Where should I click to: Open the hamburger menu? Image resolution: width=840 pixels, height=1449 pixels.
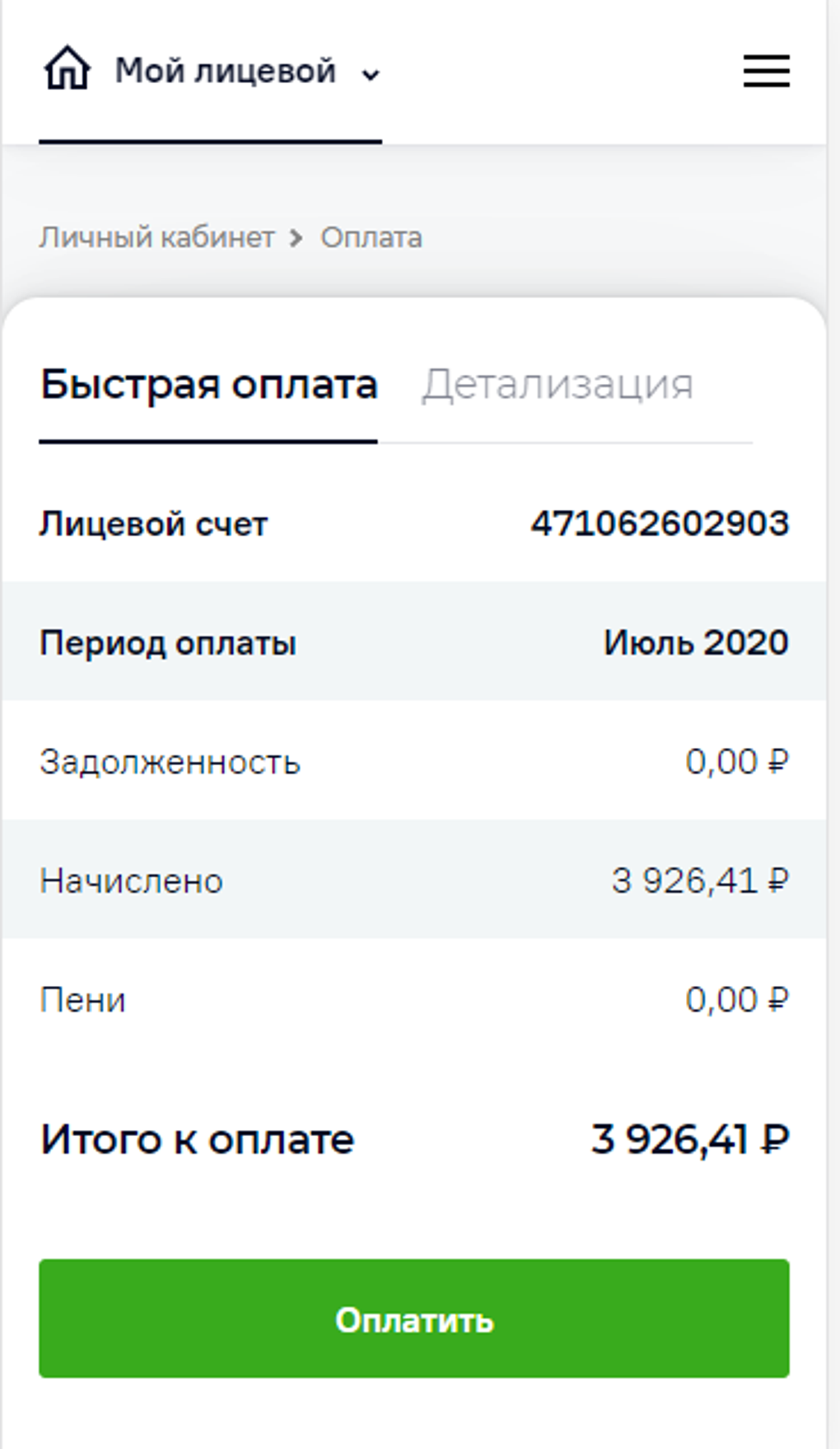[x=766, y=71]
